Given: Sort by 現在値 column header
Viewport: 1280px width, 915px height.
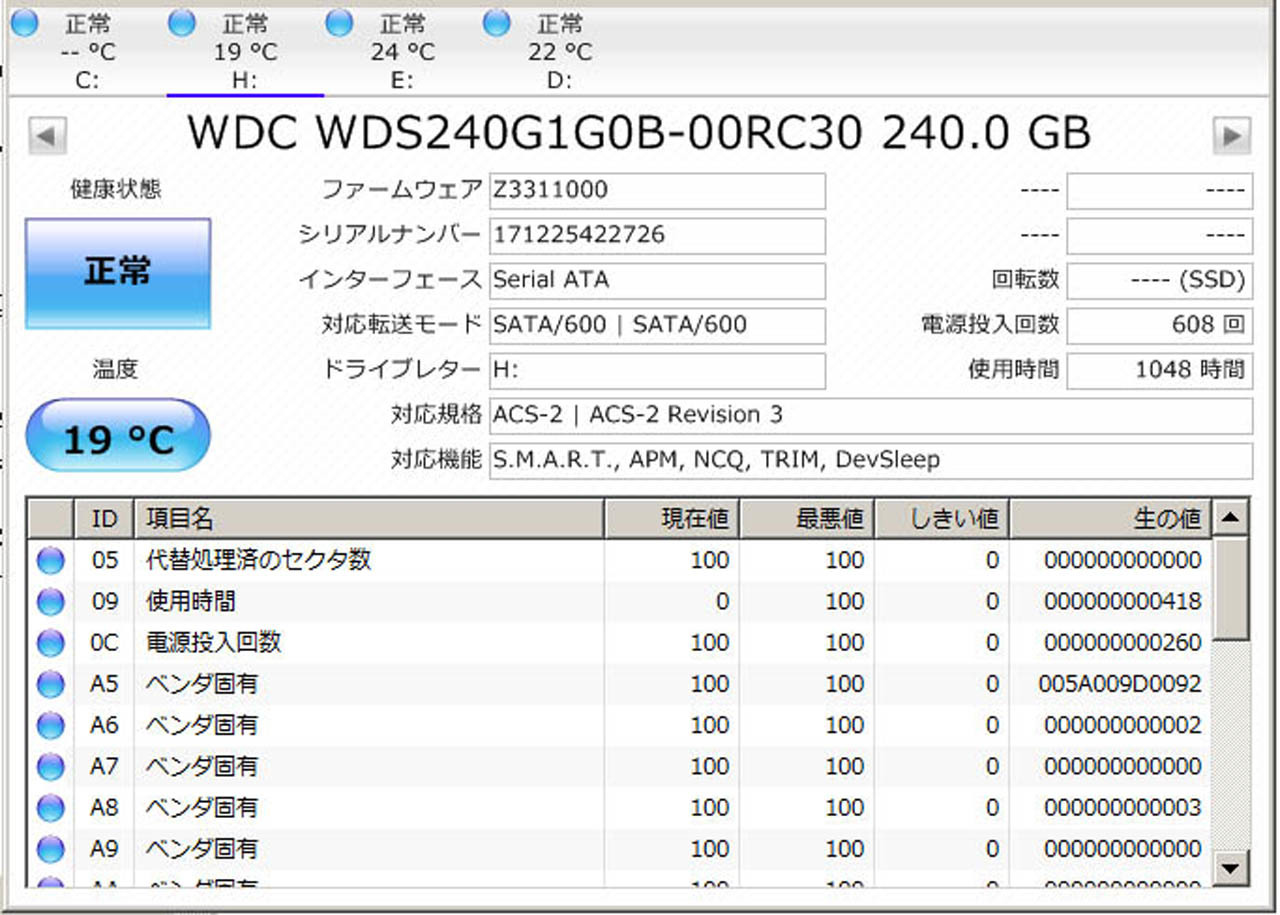Looking at the screenshot, I should pyautogui.click(x=672, y=518).
